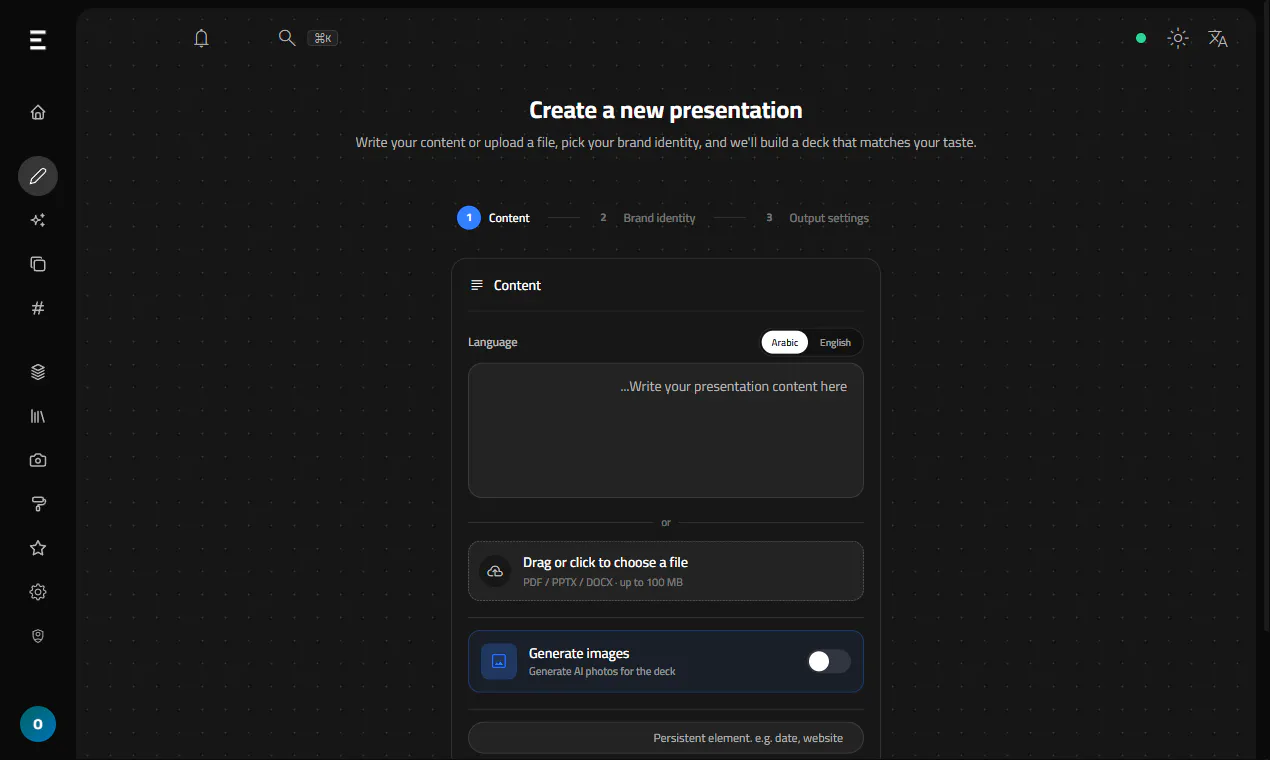The width and height of the screenshot is (1270, 760).
Task: Click the cloud upload icon
Action: click(495, 571)
